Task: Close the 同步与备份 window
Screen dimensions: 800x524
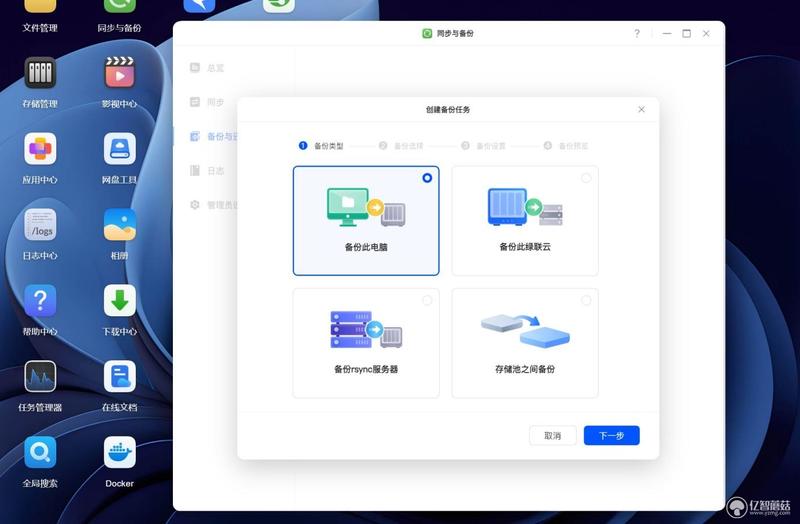Action: click(x=706, y=34)
